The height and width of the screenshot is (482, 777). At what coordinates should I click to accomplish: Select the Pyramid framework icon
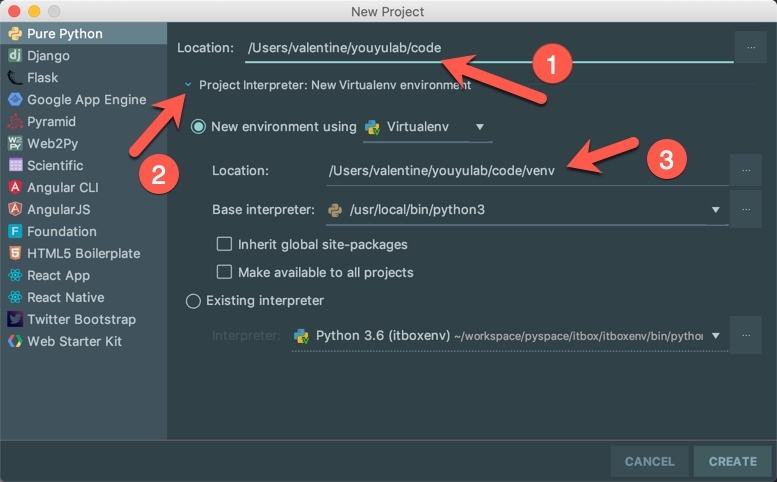15,122
